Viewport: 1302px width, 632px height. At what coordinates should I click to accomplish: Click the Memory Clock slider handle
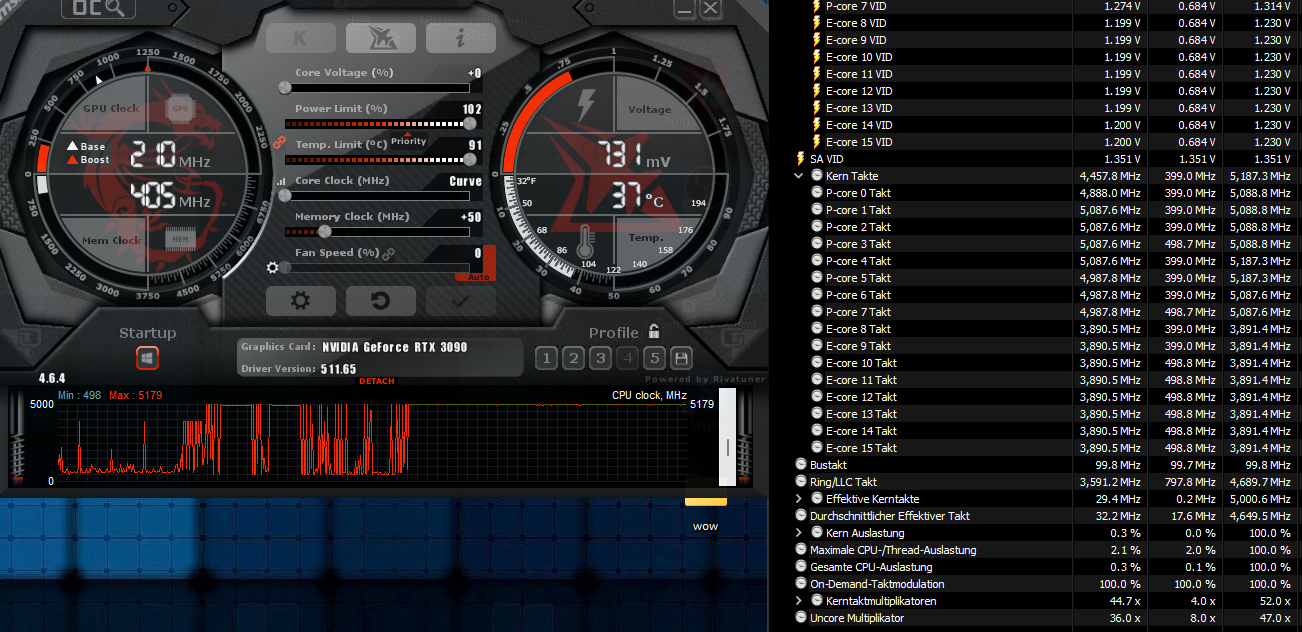coord(324,231)
